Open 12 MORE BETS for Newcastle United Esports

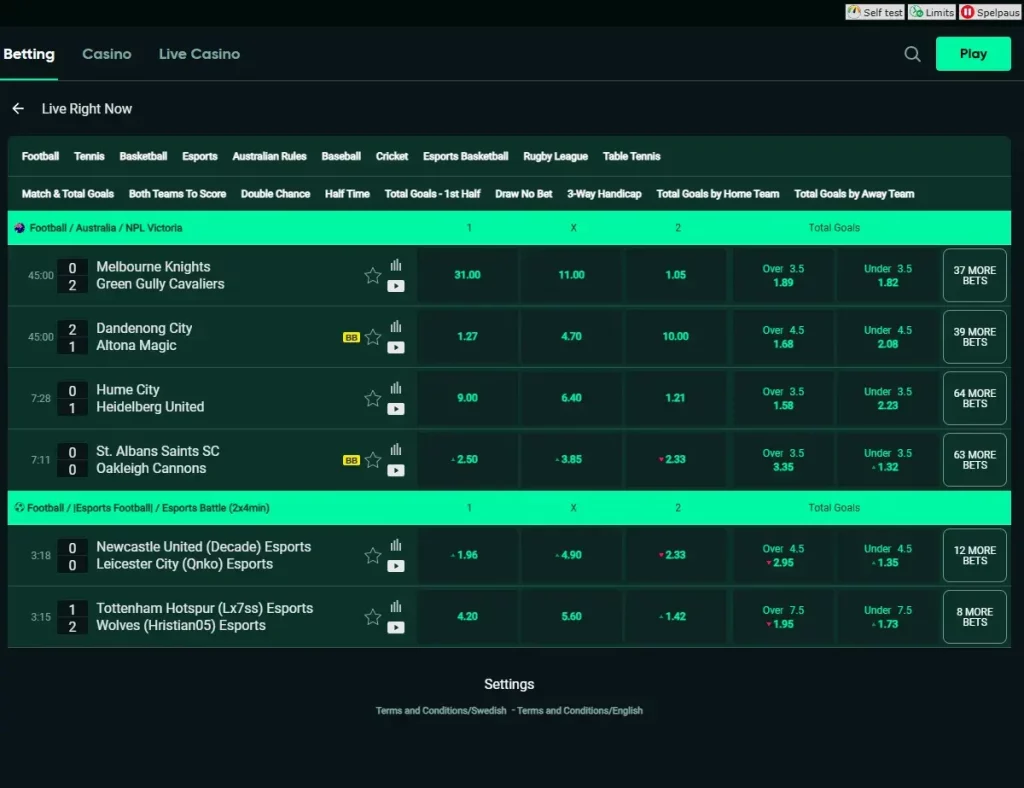click(x=974, y=556)
